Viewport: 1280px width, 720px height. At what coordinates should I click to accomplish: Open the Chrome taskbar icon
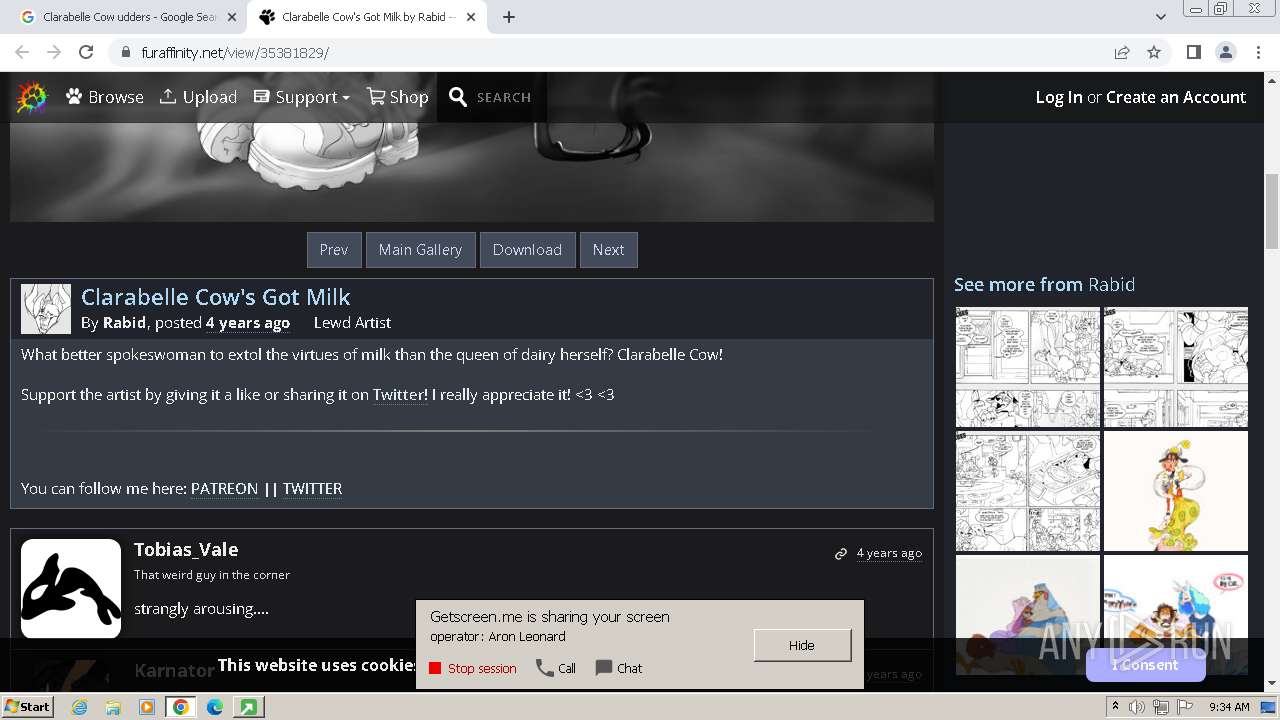click(x=180, y=707)
